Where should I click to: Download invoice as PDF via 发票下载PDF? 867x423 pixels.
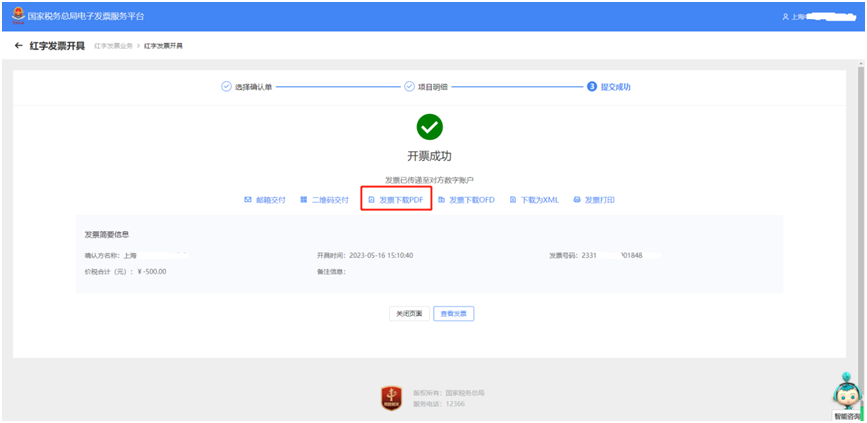pyautogui.click(x=400, y=200)
